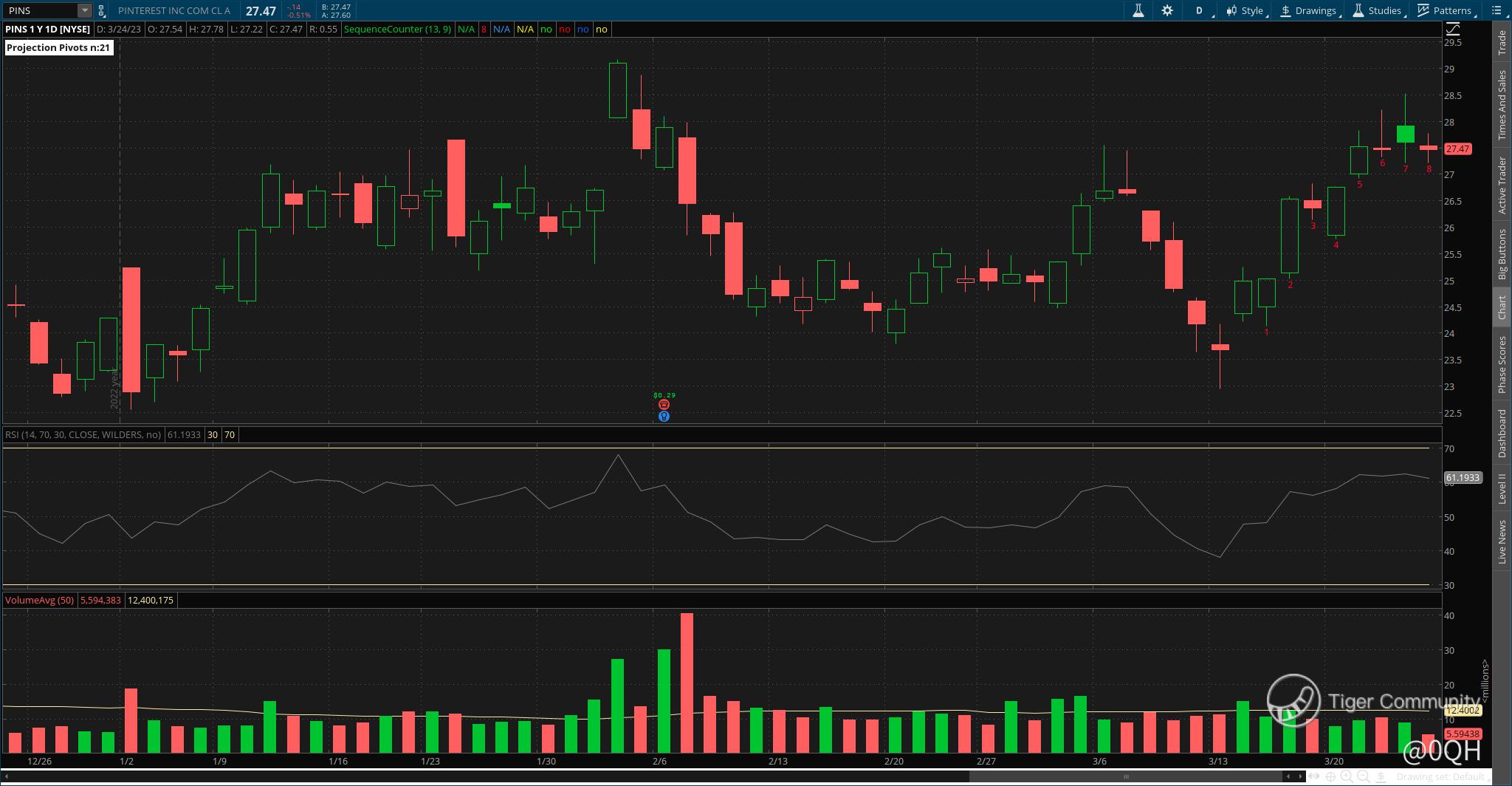
Task: Click the 5,594,383 volume value in header
Action: click(x=100, y=600)
